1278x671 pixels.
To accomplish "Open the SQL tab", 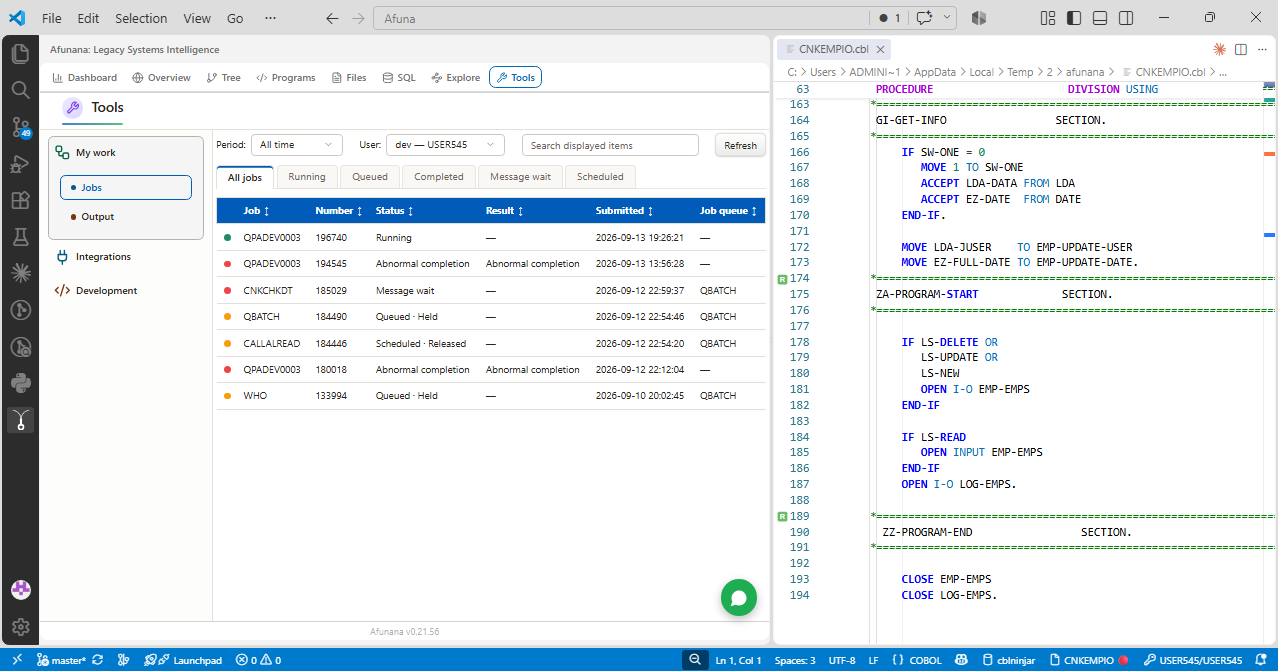I will click(x=398, y=77).
